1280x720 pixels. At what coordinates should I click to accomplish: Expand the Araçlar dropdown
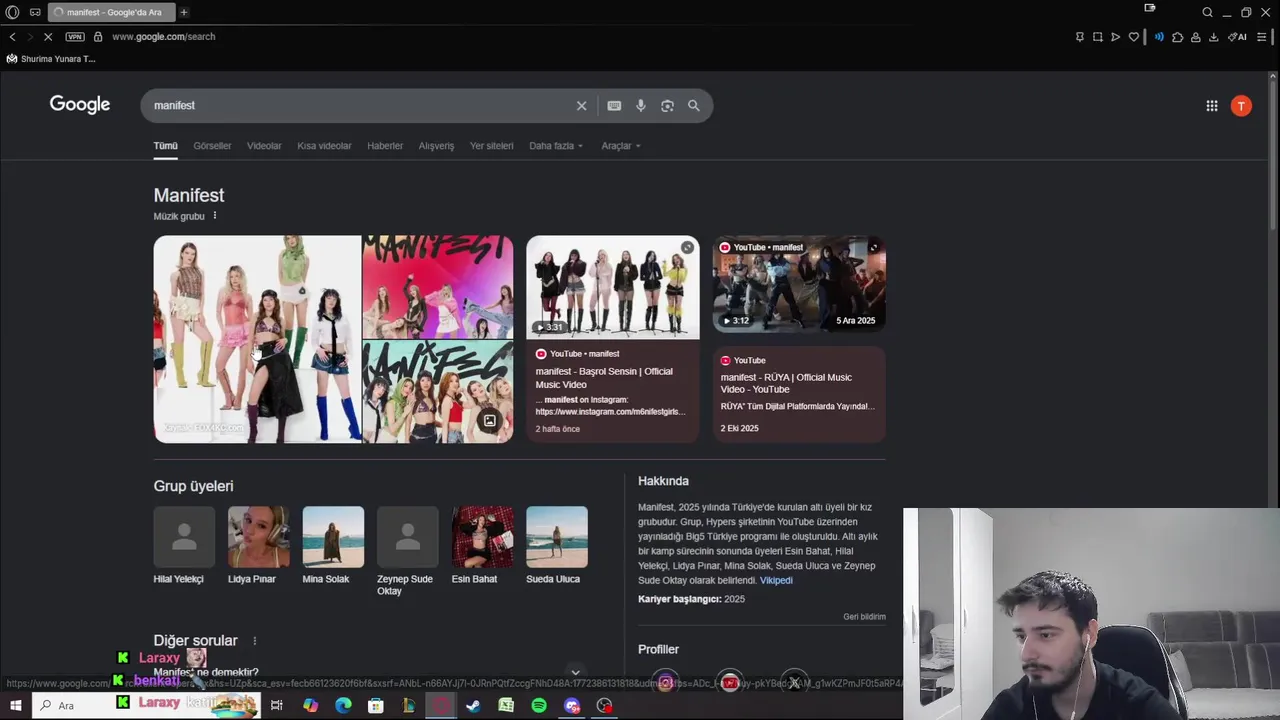pyautogui.click(x=621, y=146)
